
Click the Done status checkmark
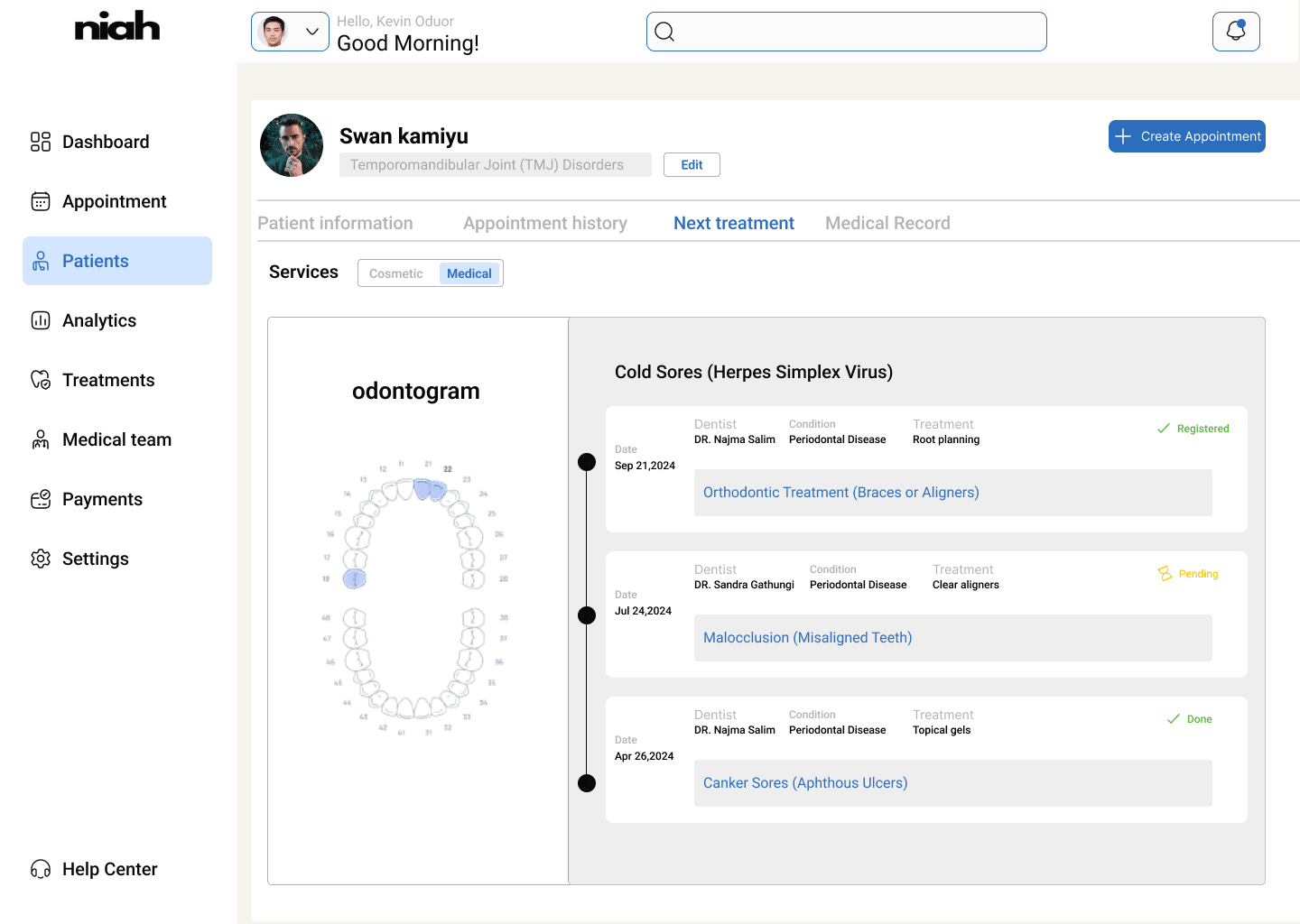[x=1173, y=719]
